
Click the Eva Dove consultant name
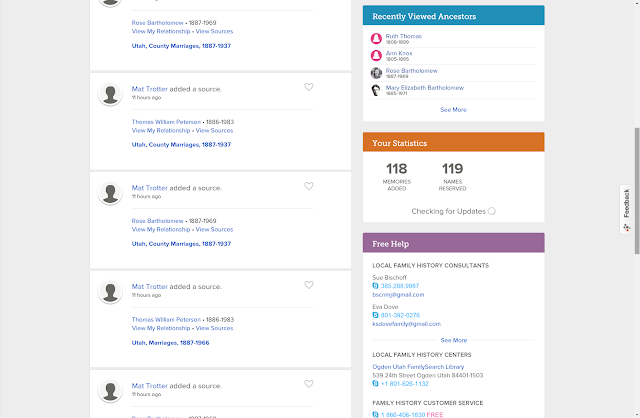click(x=385, y=307)
